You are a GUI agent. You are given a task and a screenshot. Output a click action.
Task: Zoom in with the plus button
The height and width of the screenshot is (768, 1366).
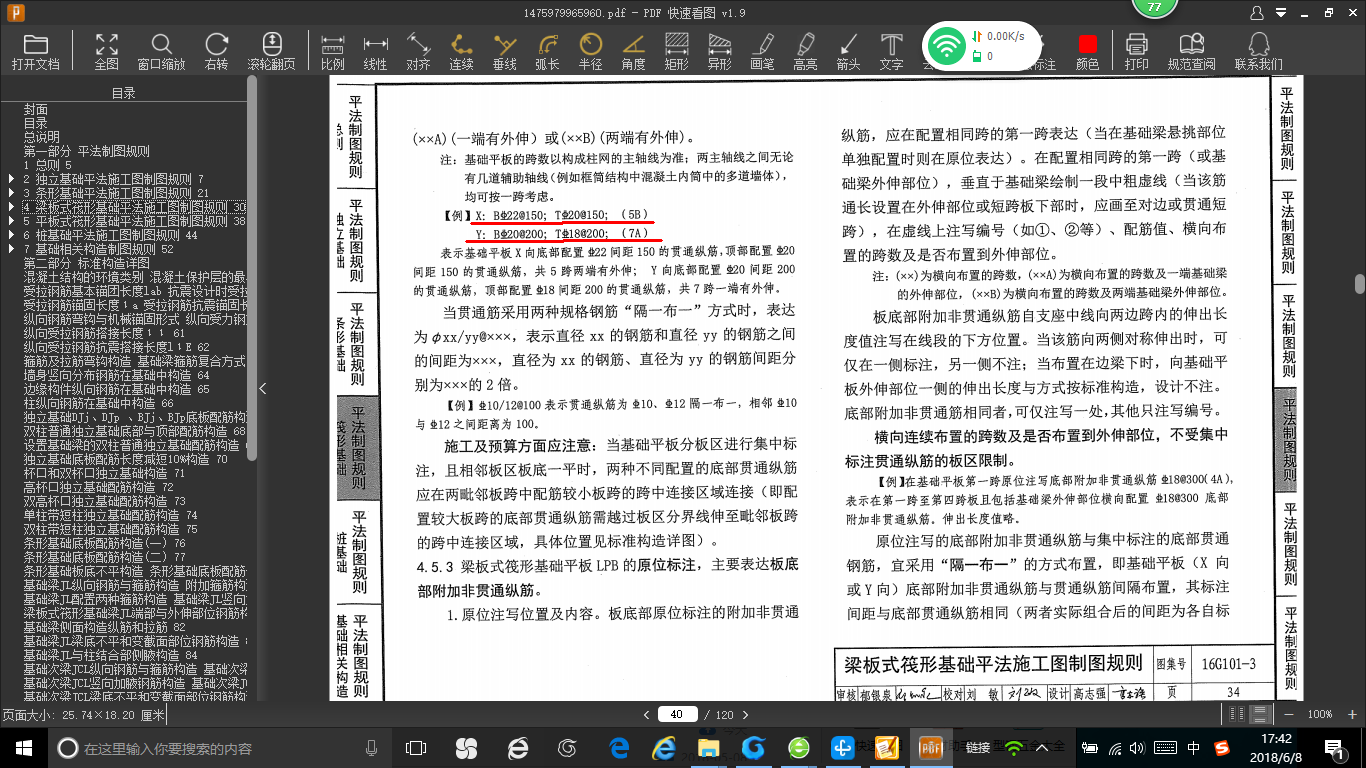click(x=1350, y=714)
